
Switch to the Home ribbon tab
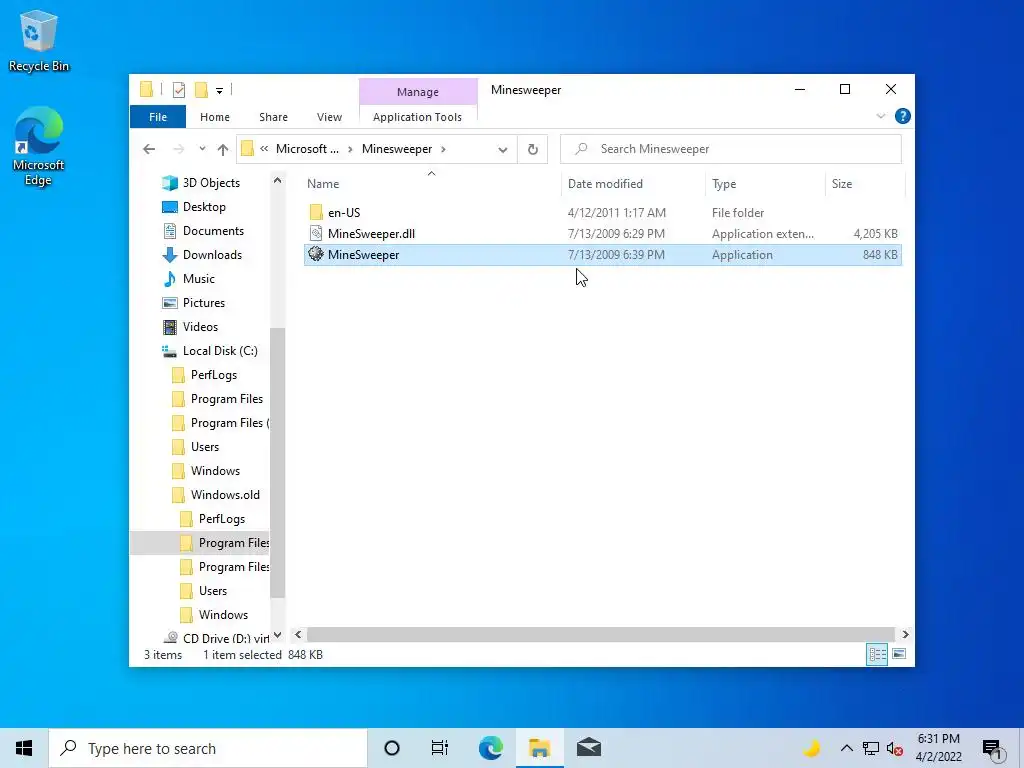coord(215,117)
